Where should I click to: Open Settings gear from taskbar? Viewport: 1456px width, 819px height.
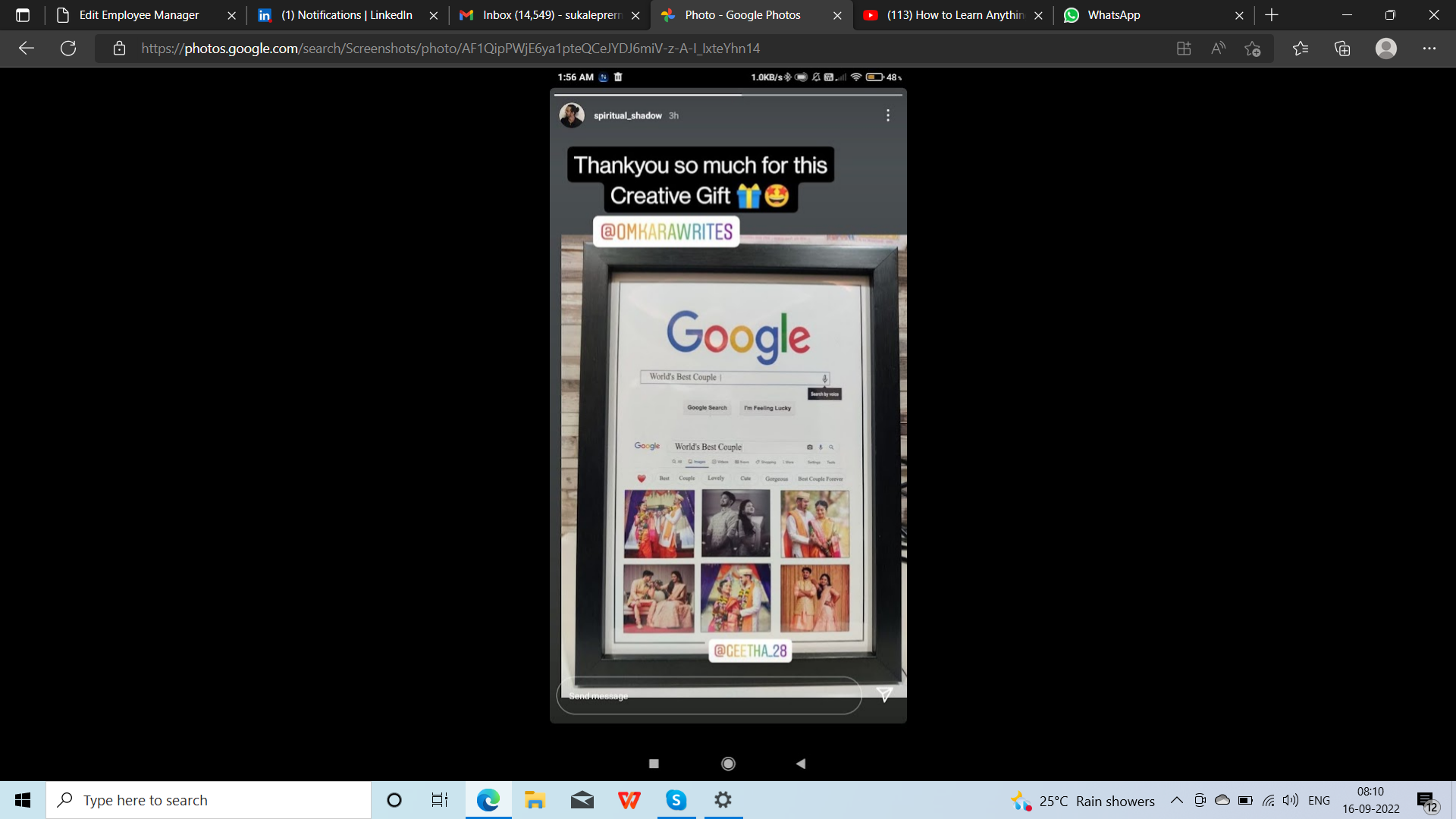click(723, 800)
